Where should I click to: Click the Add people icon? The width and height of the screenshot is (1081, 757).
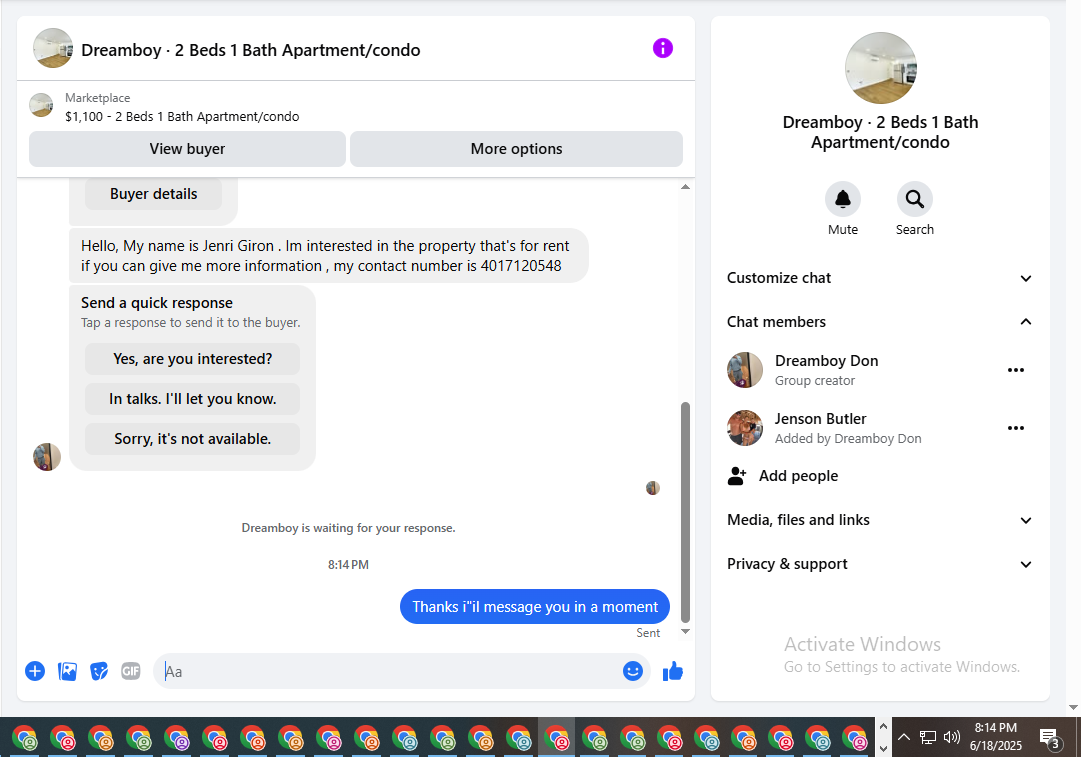737,476
